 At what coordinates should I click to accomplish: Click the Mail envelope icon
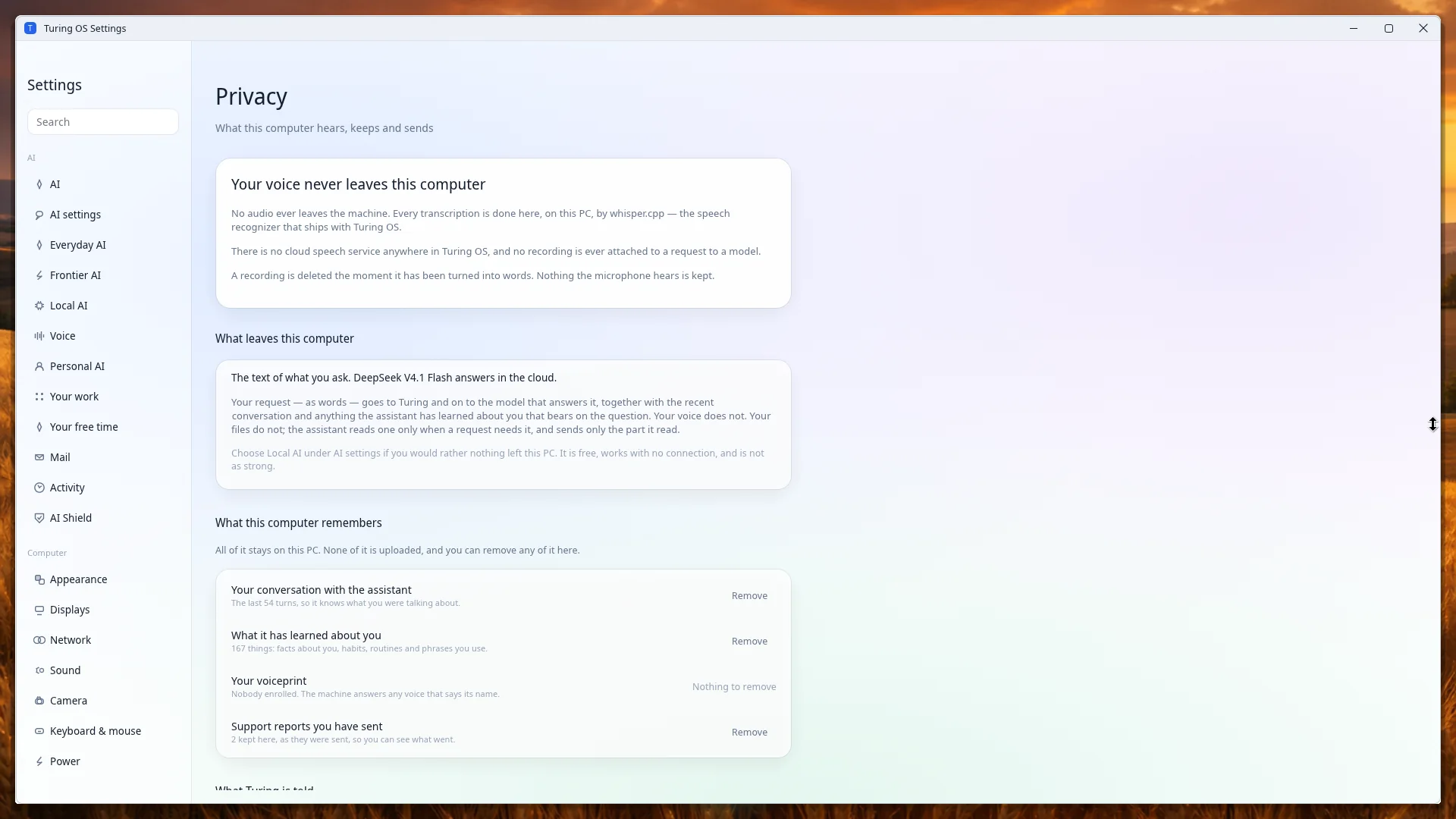tap(39, 457)
